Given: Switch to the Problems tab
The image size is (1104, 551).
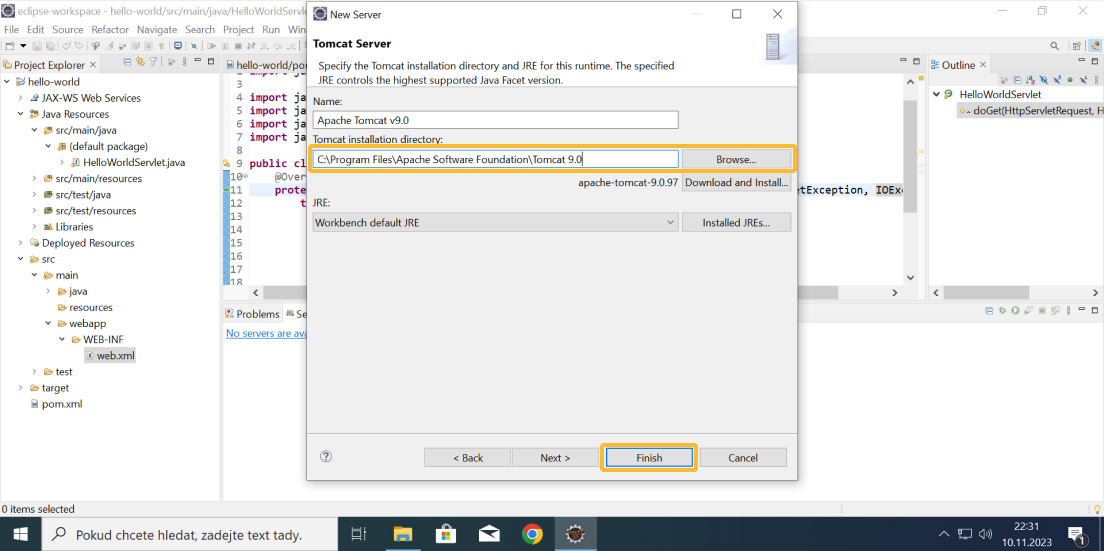Looking at the screenshot, I should (x=252, y=314).
